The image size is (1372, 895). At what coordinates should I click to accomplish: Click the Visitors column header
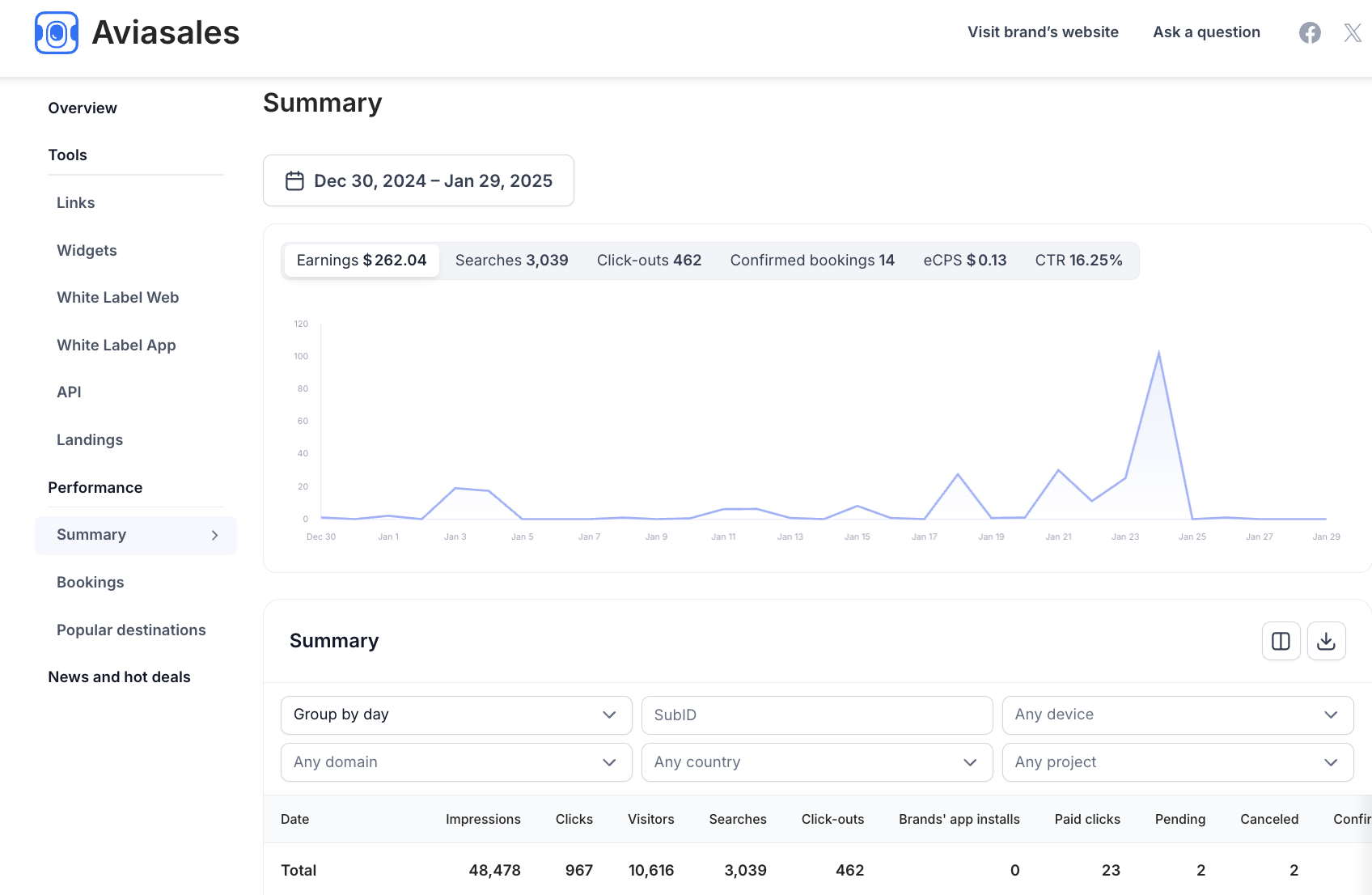pos(651,820)
